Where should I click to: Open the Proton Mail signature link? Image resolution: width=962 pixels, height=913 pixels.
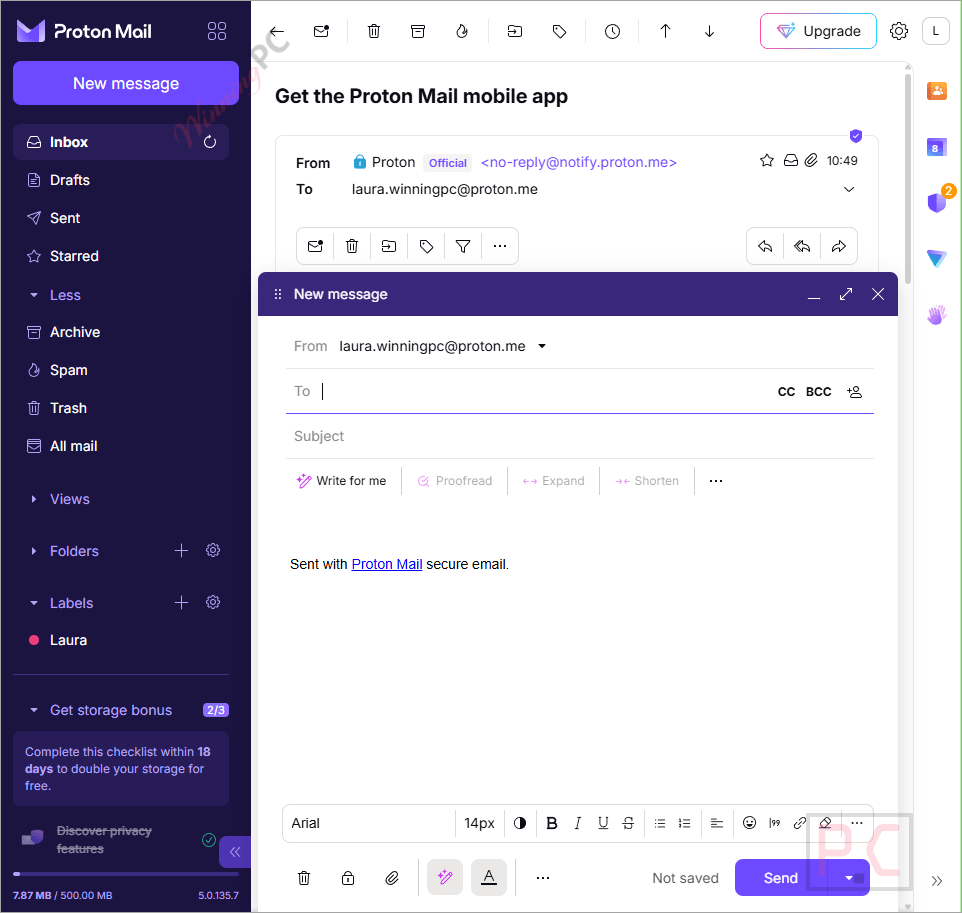pyautogui.click(x=387, y=564)
